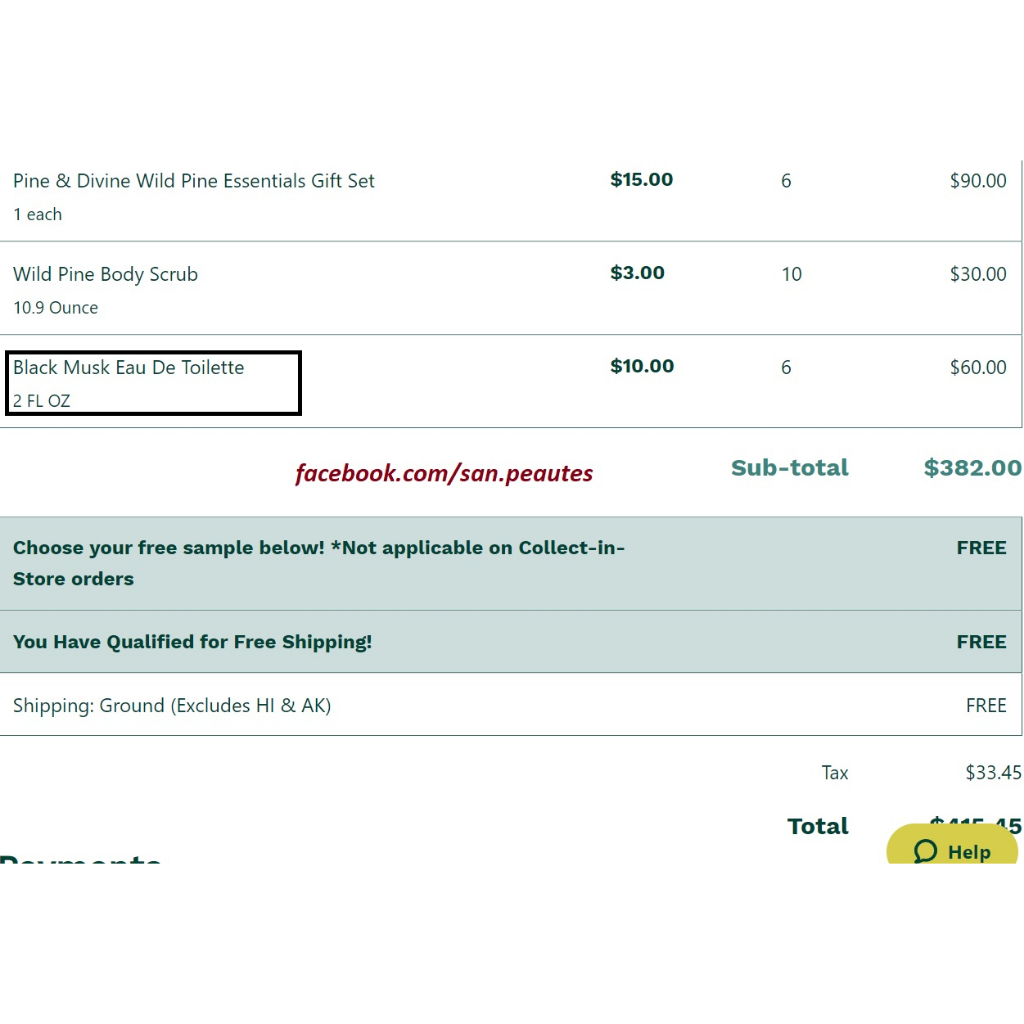Click the $15.00 gift set unit price

(641, 180)
